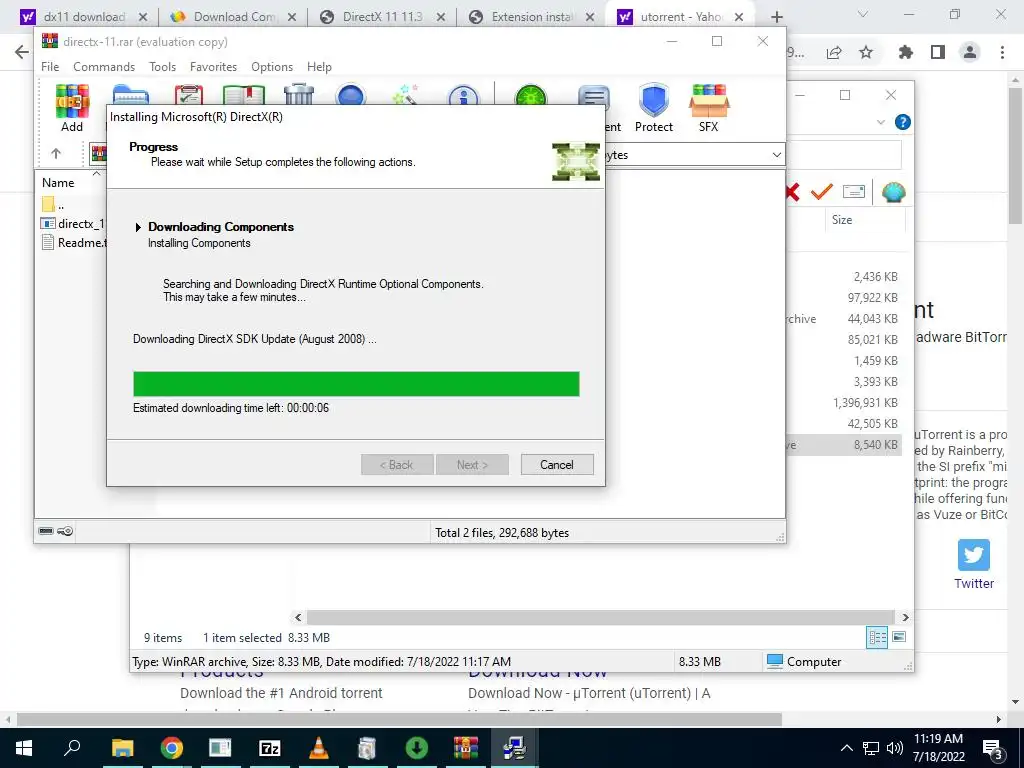Click Chrome's share page icon
1024x768 pixels.
[x=834, y=53]
